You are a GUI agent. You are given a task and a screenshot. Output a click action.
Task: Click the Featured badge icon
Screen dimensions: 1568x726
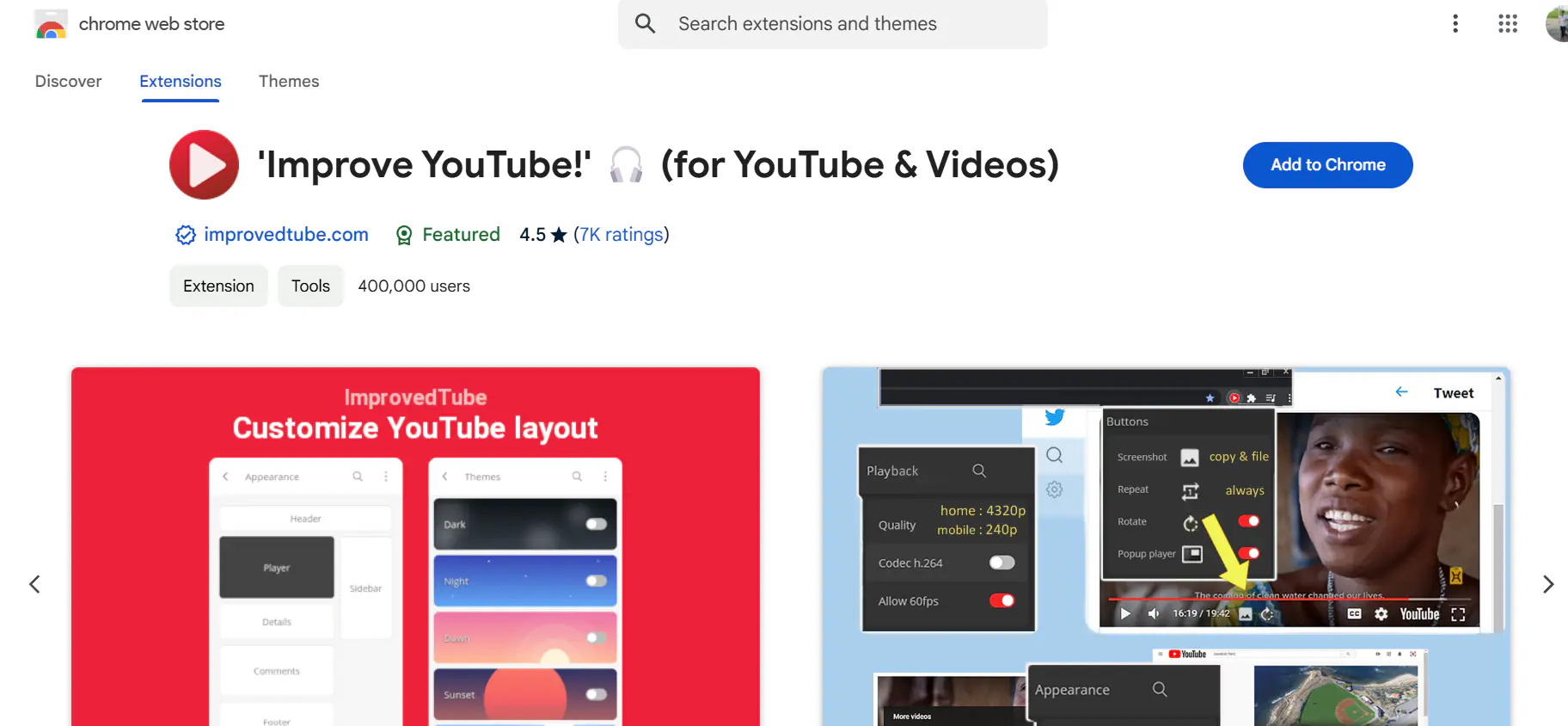pyautogui.click(x=403, y=235)
